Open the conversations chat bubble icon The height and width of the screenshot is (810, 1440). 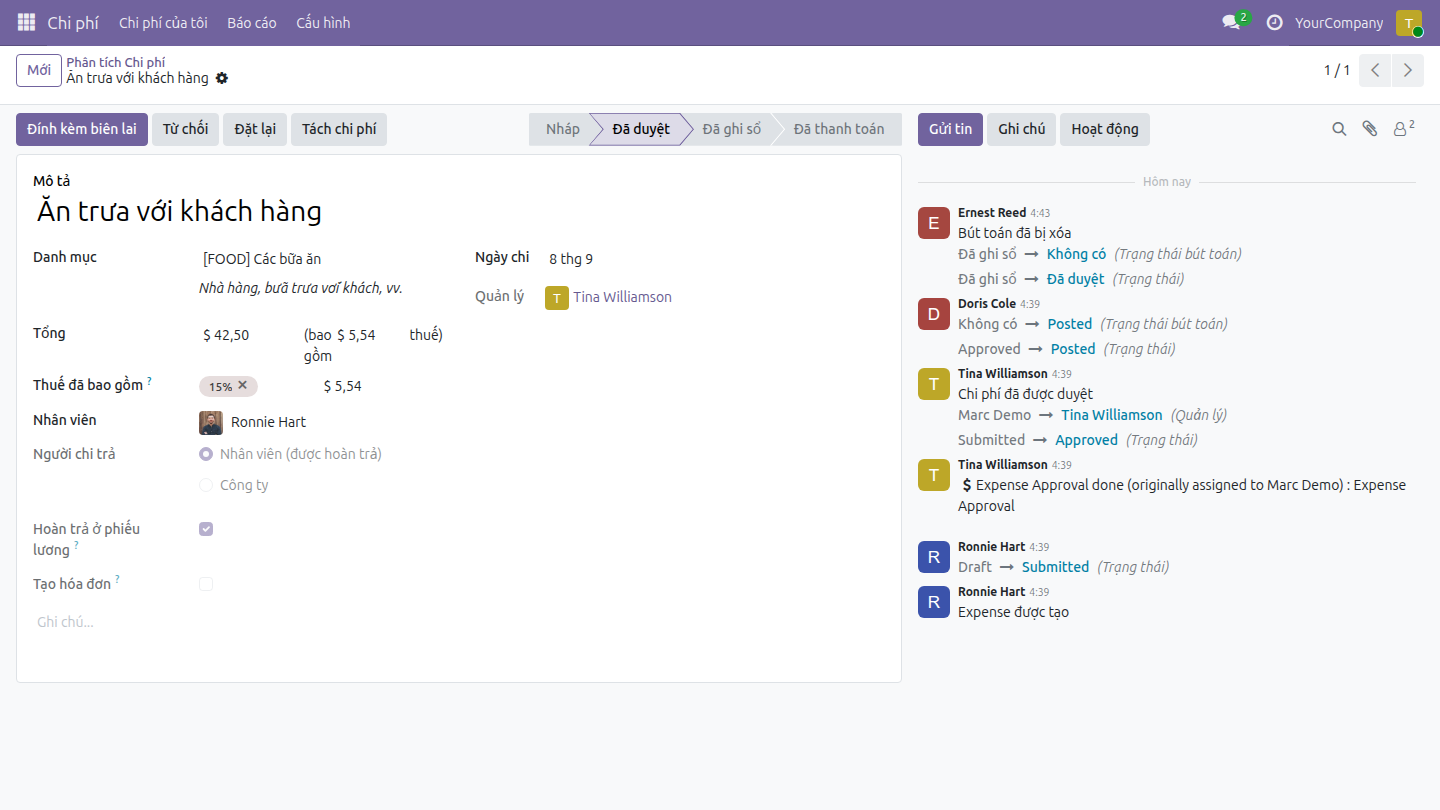click(x=1231, y=22)
